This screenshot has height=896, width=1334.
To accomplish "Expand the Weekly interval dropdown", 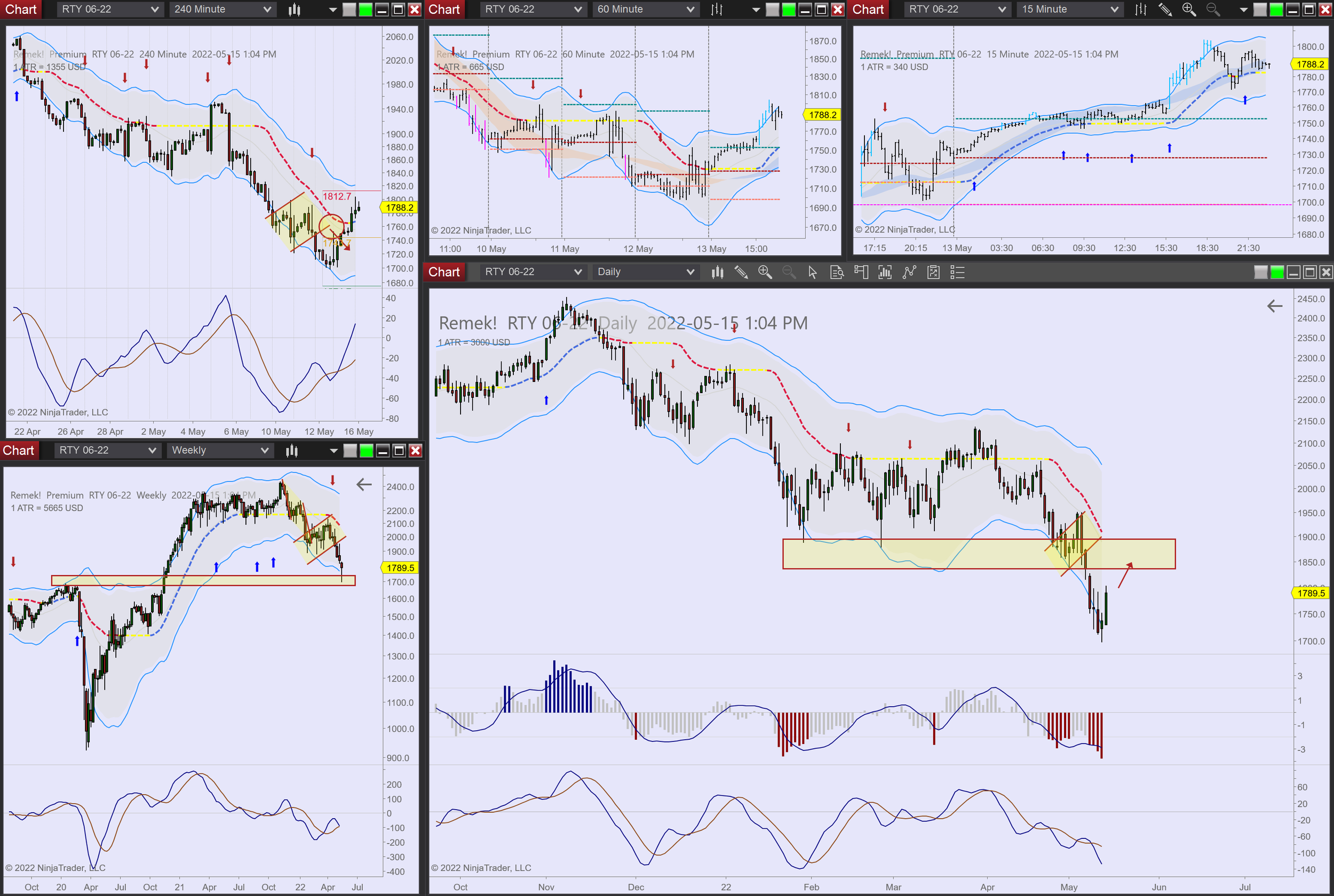I will (219, 450).
